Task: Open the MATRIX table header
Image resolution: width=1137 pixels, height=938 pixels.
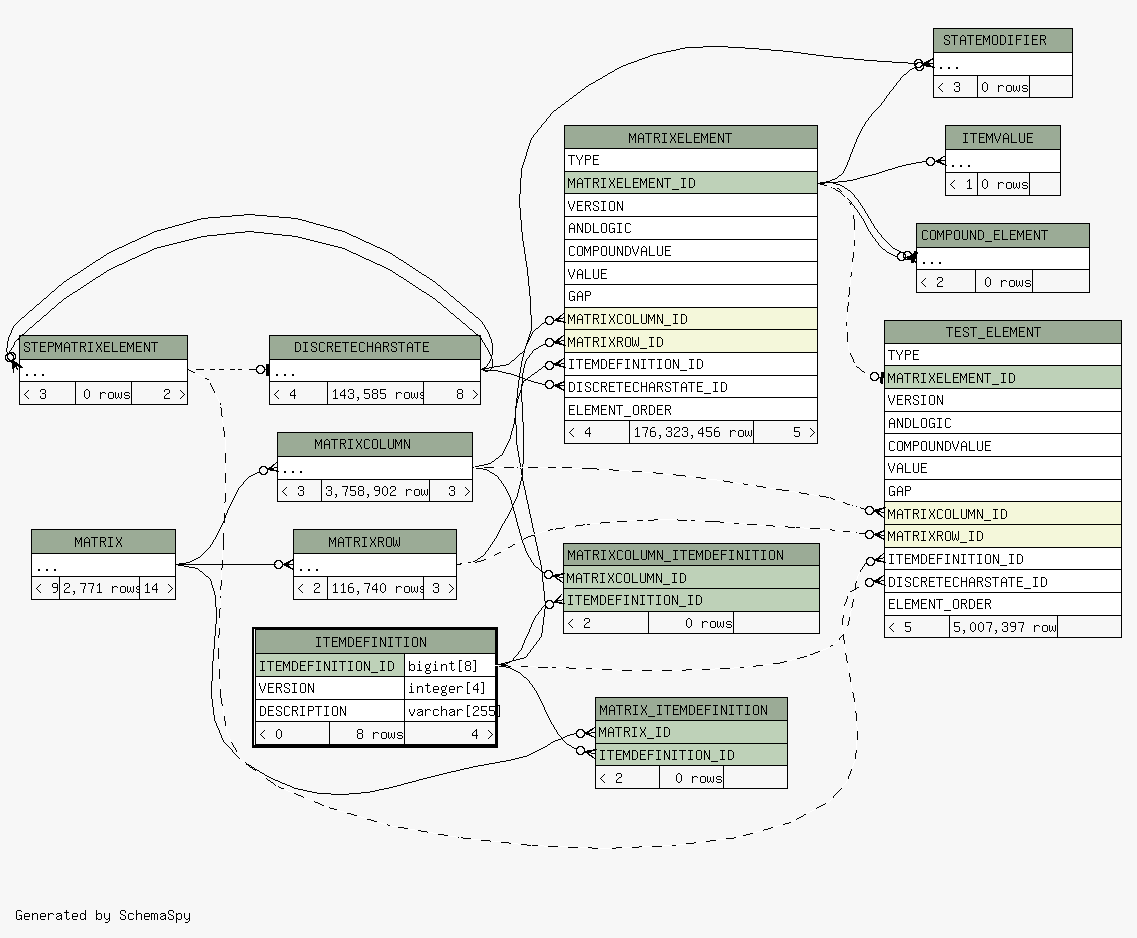Action: pyautogui.click(x=104, y=541)
